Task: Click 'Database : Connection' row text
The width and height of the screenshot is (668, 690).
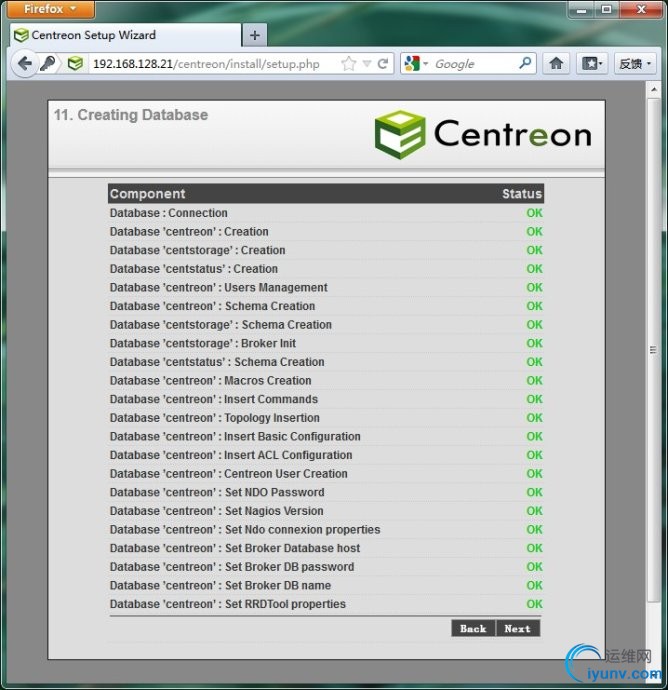Action: [x=169, y=213]
